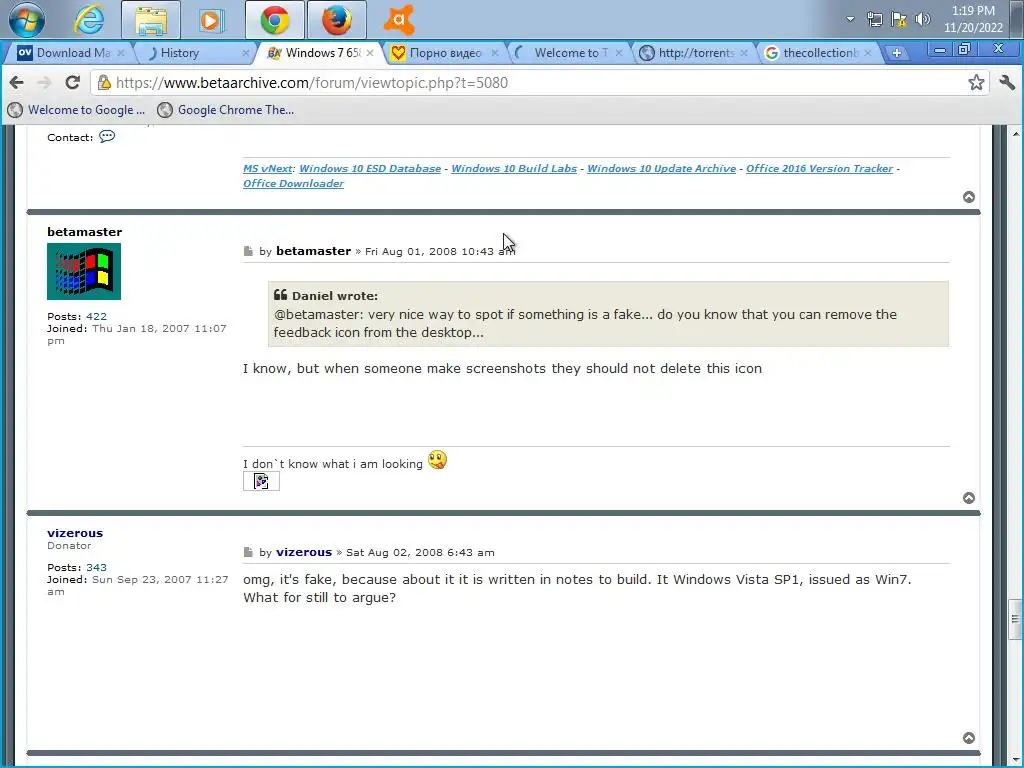Show hidden tray icons arrow
This screenshot has width=1024, height=768.
point(850,19)
